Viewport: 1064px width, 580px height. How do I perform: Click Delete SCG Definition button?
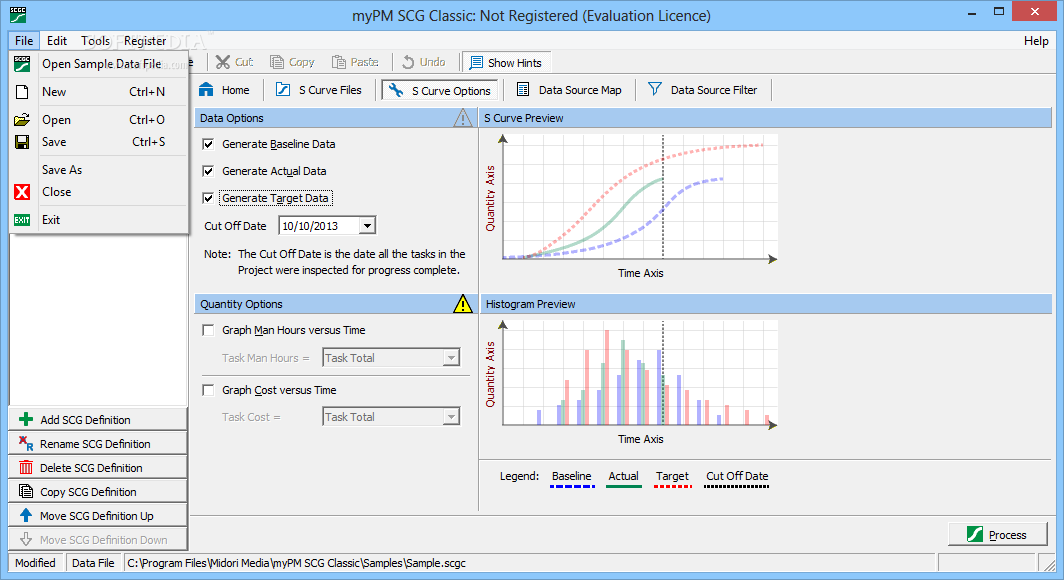coord(98,468)
